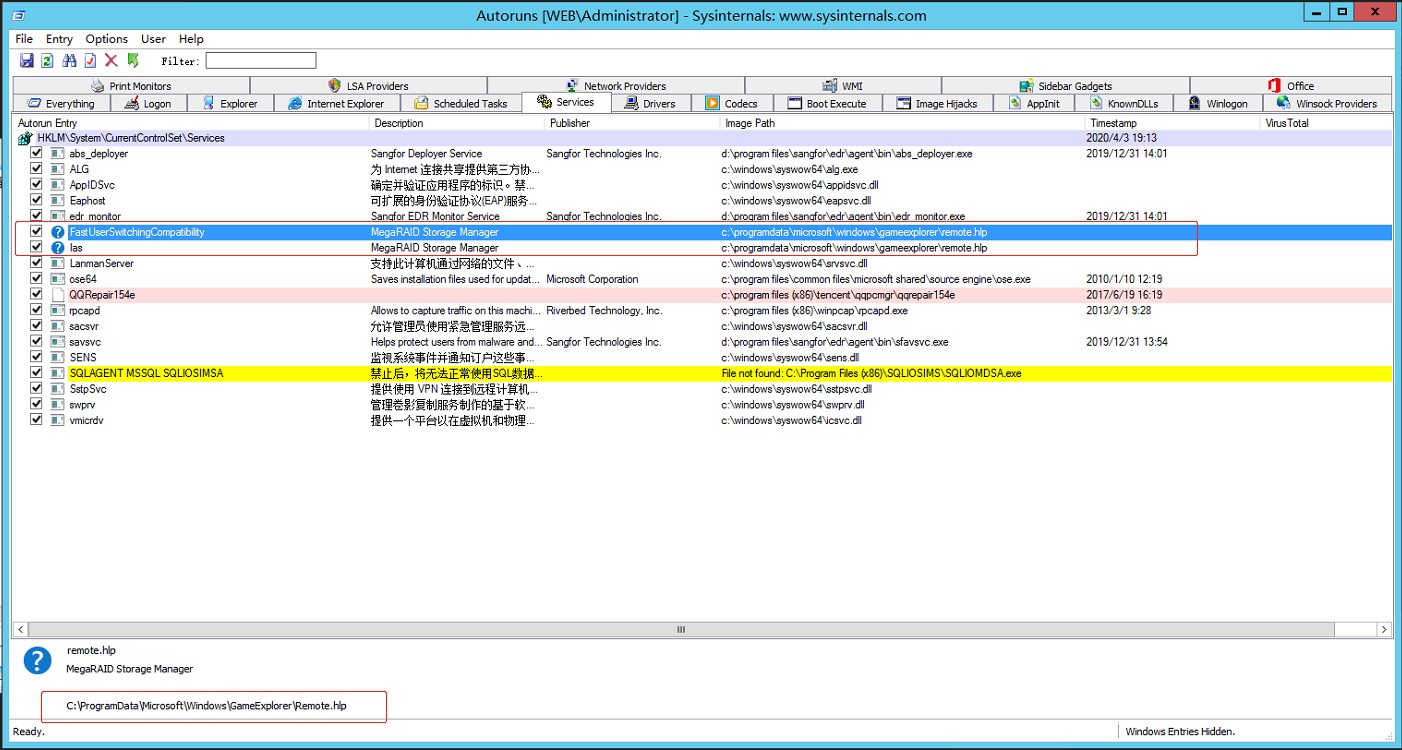Click the horizontal scrollbar thumb
1402x750 pixels.
[x=680, y=630]
